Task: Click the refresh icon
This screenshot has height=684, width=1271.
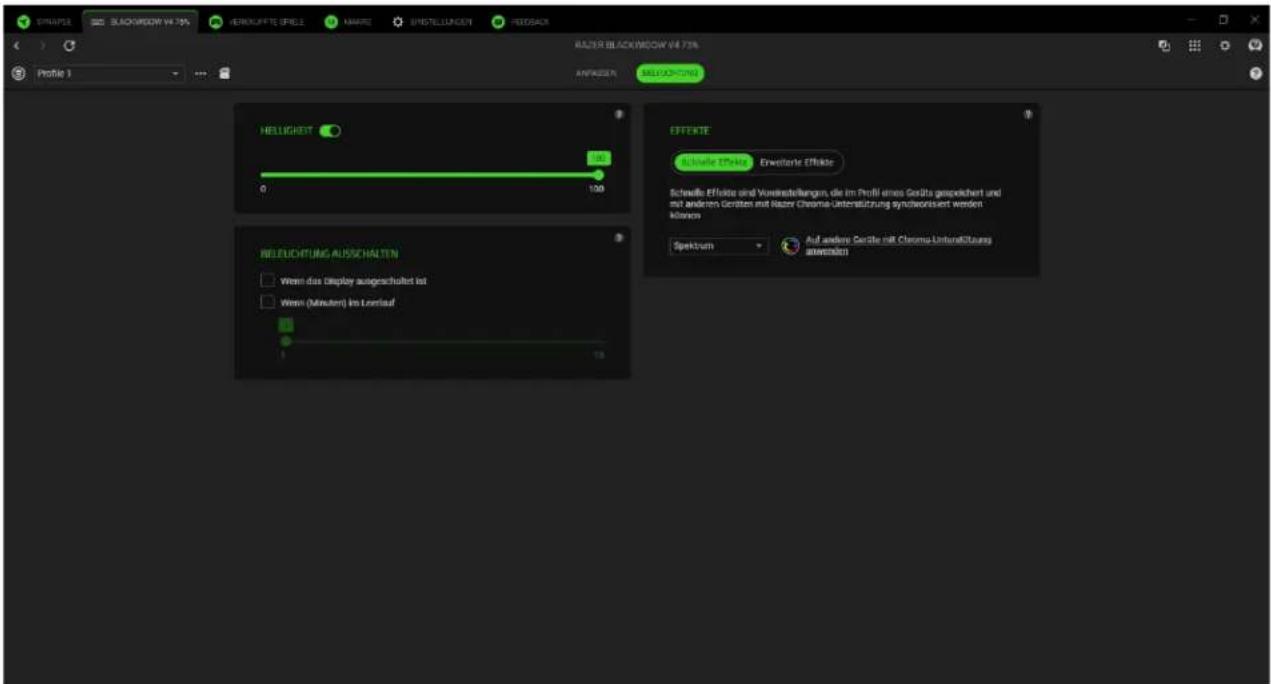Action: [68, 47]
